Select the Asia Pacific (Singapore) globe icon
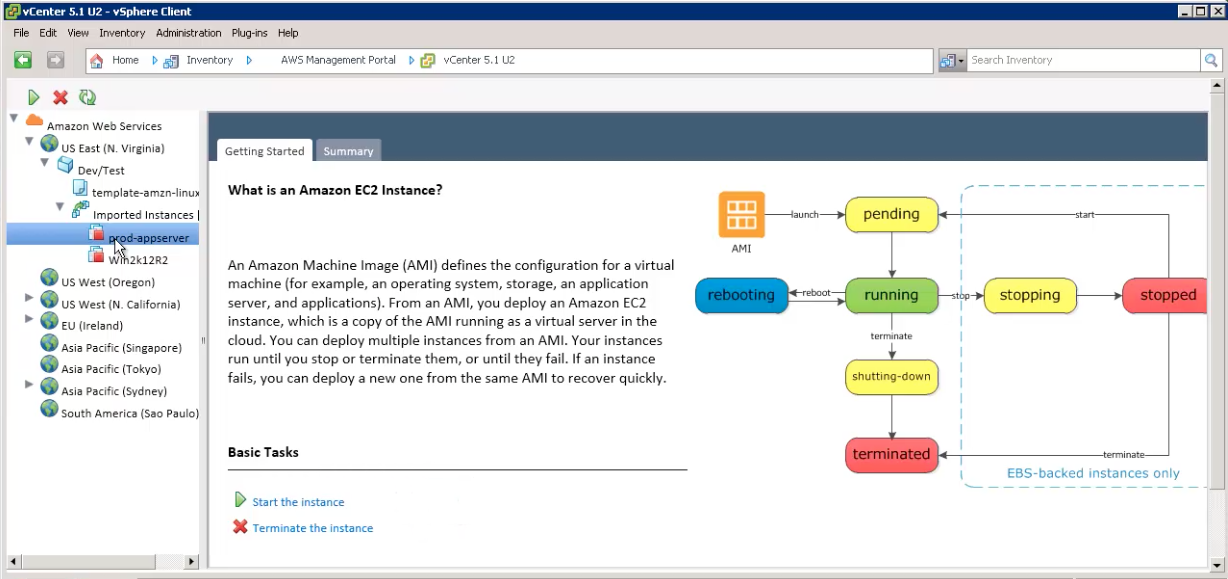 49,344
